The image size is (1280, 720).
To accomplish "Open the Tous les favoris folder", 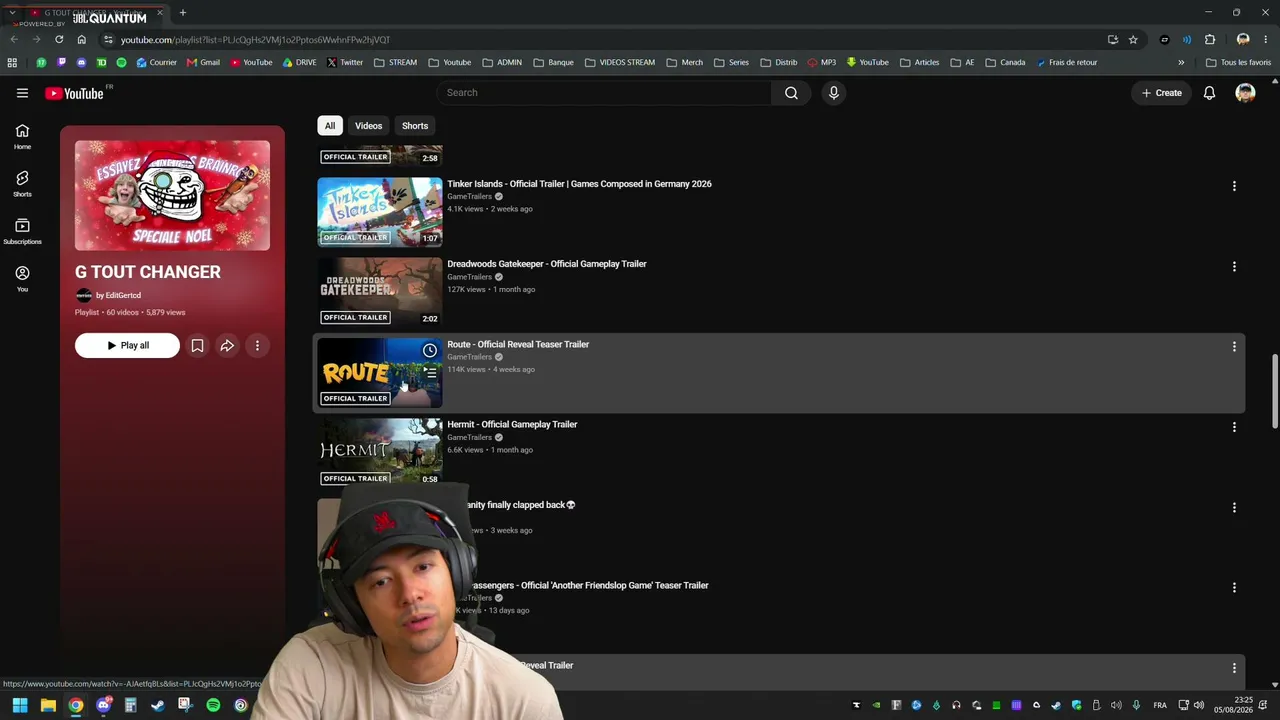I will click(x=1238, y=62).
